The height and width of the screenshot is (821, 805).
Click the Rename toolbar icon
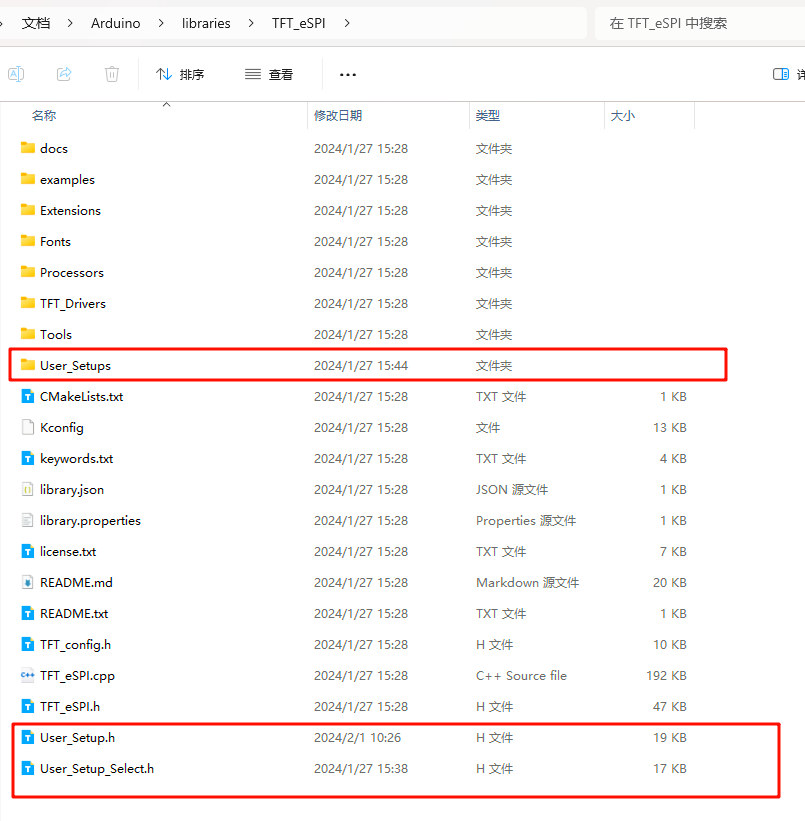(16, 74)
